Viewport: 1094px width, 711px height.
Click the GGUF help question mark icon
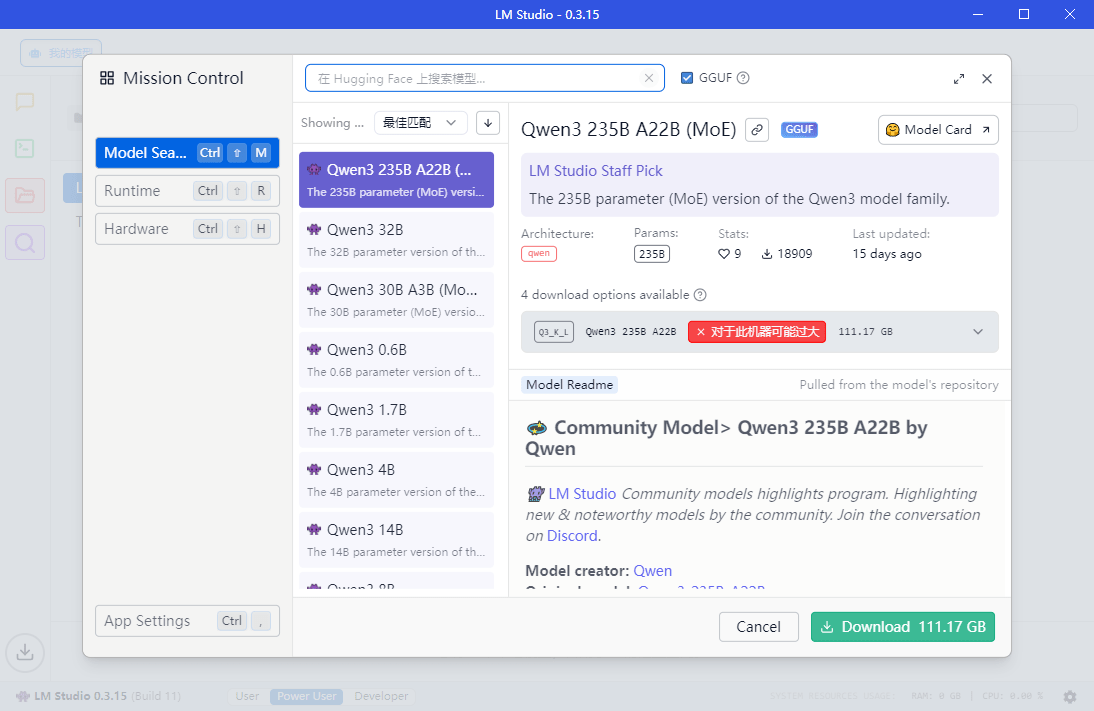[743, 78]
